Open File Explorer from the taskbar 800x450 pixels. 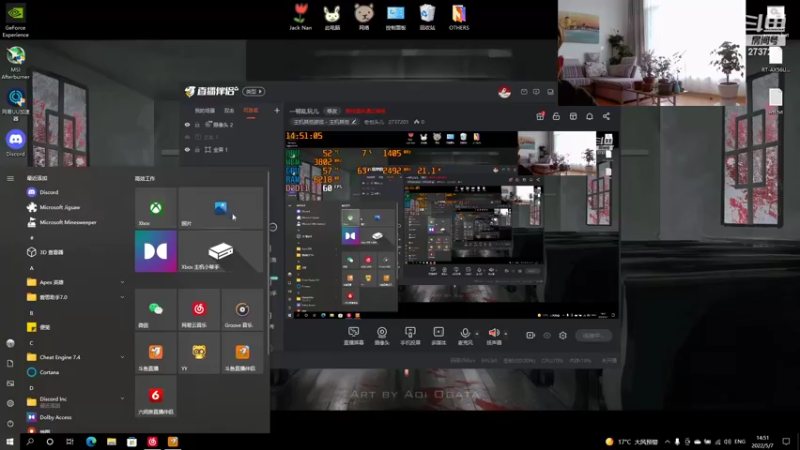point(111,441)
